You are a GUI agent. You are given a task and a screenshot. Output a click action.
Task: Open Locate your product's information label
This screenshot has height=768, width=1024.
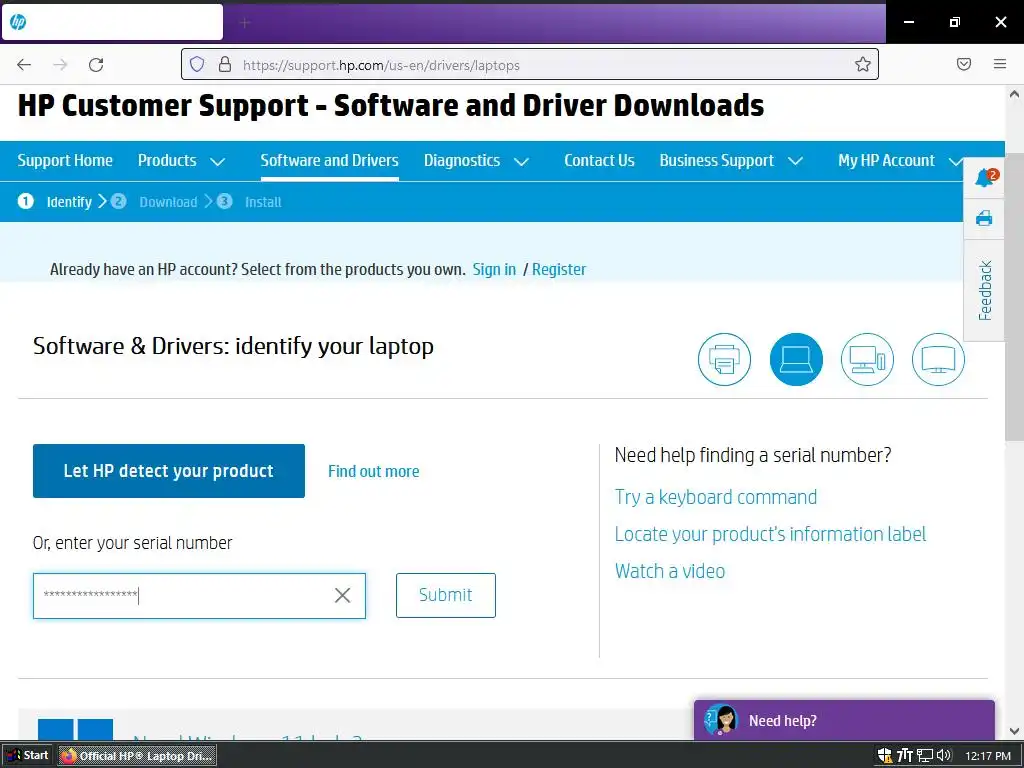click(771, 534)
